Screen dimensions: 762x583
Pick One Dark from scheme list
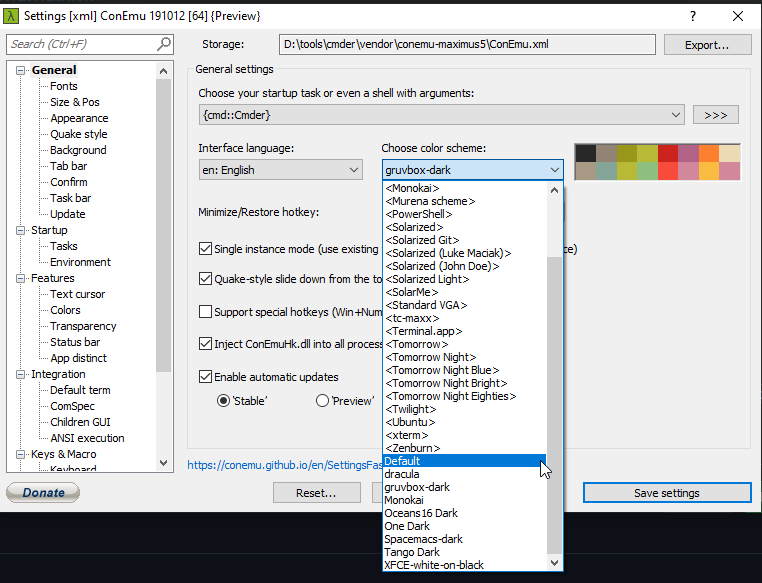coord(465,526)
